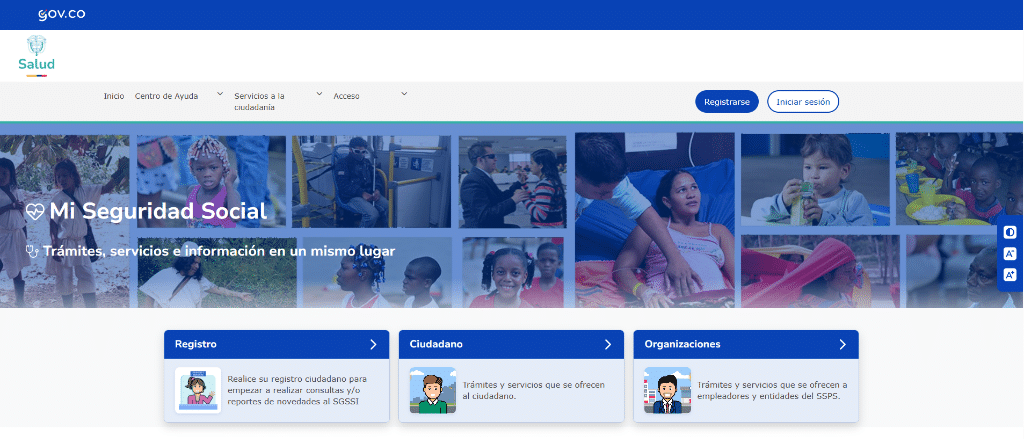Viewport: 1024px width, 439px height.
Task: Decrease font size with A- button
Action: tap(1010, 253)
